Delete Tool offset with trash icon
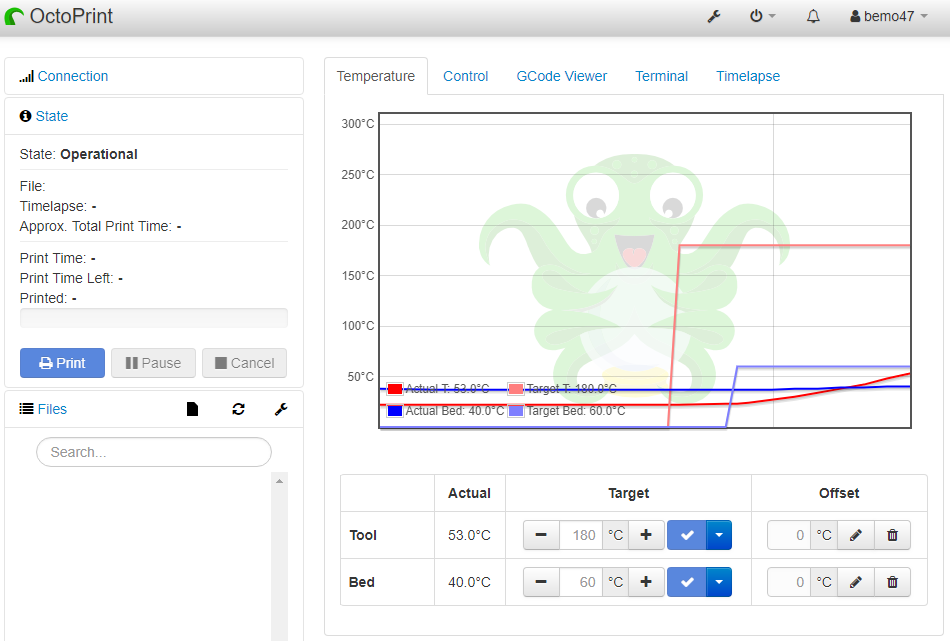950x641 pixels. point(892,535)
